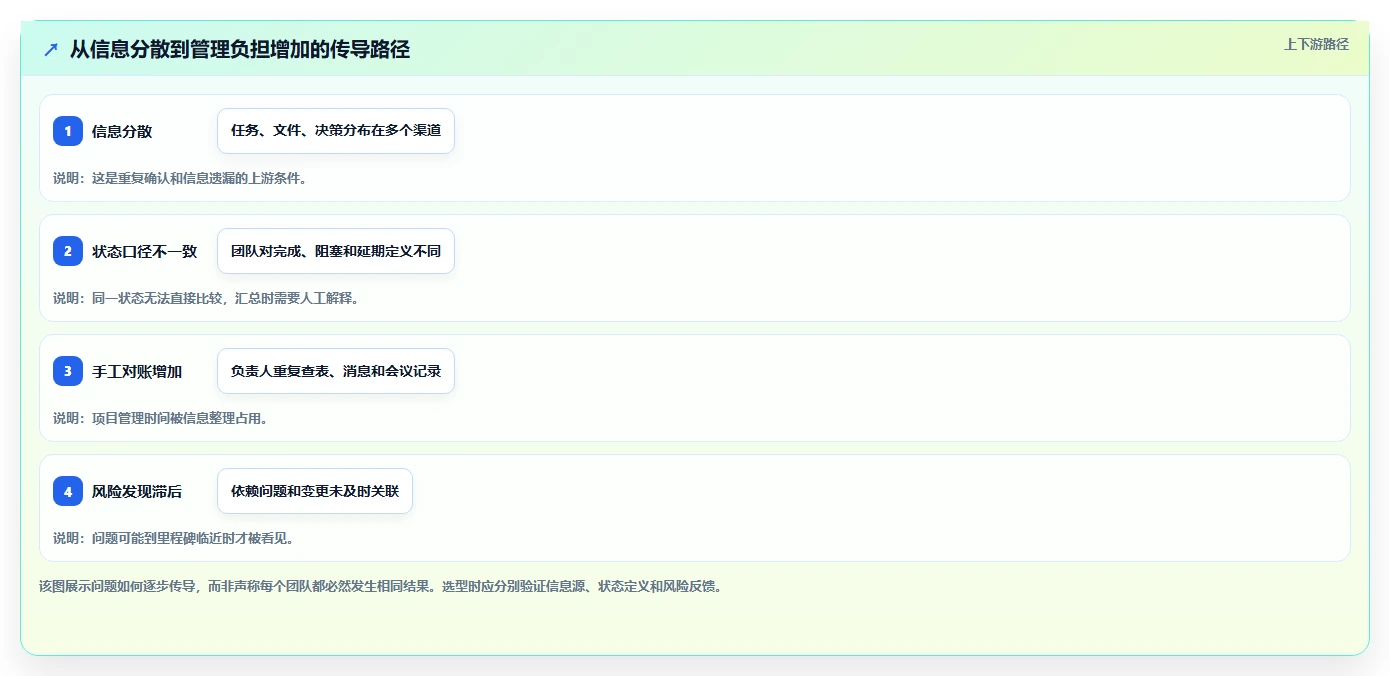
Task: Select the 手工对账增加 step label
Action: pos(137,371)
